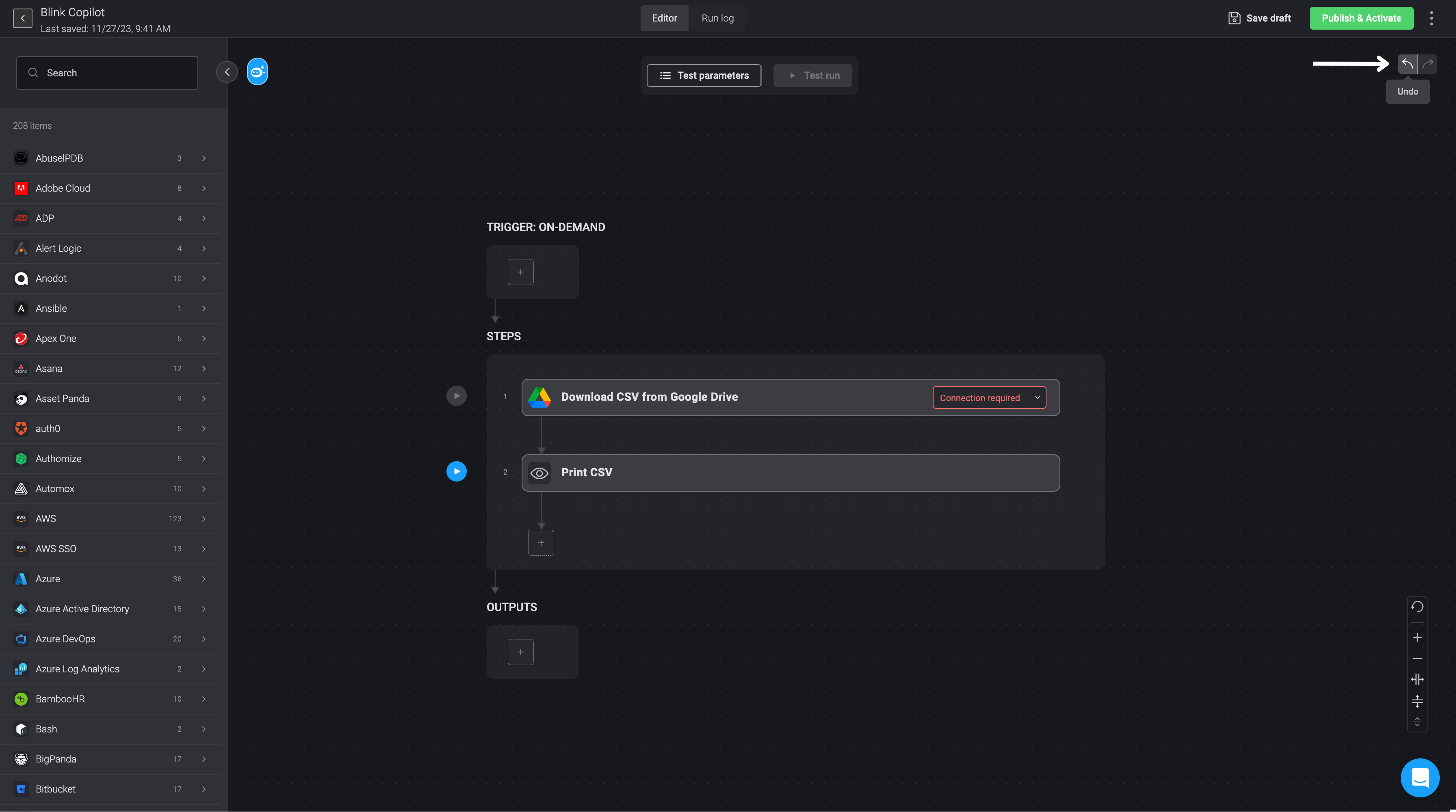Click the Redo arrow icon
The width and height of the screenshot is (1456, 812).
pos(1428,64)
